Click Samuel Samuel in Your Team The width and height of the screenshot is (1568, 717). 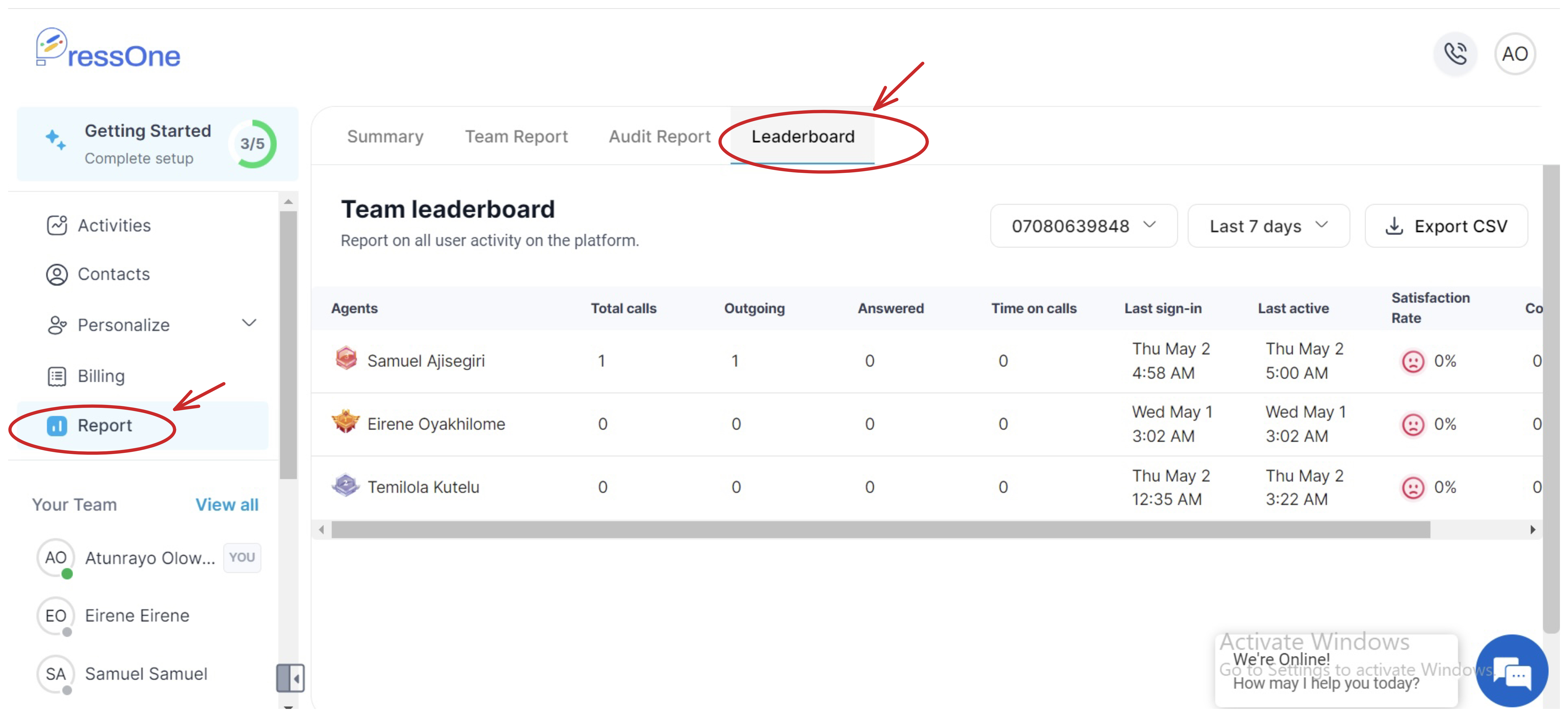coord(146,674)
